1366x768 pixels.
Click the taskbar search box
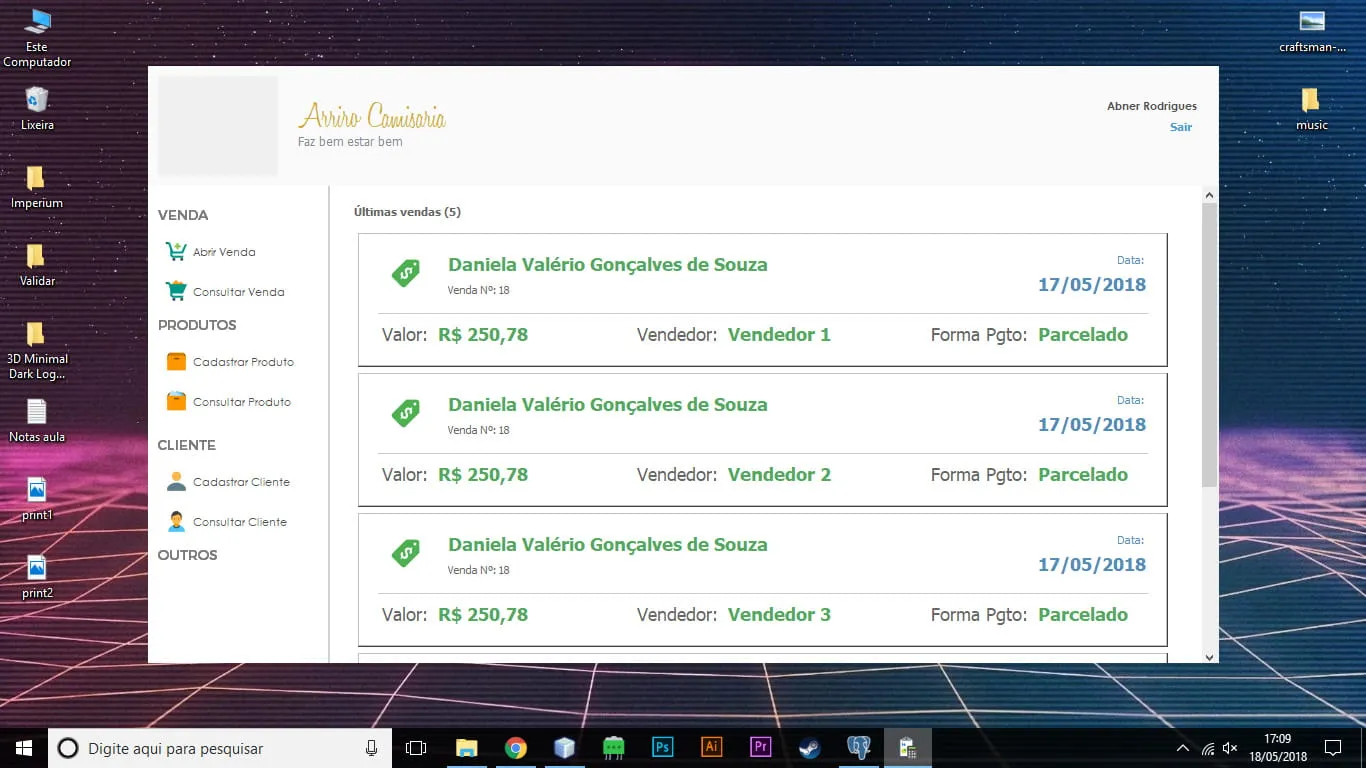click(221, 748)
